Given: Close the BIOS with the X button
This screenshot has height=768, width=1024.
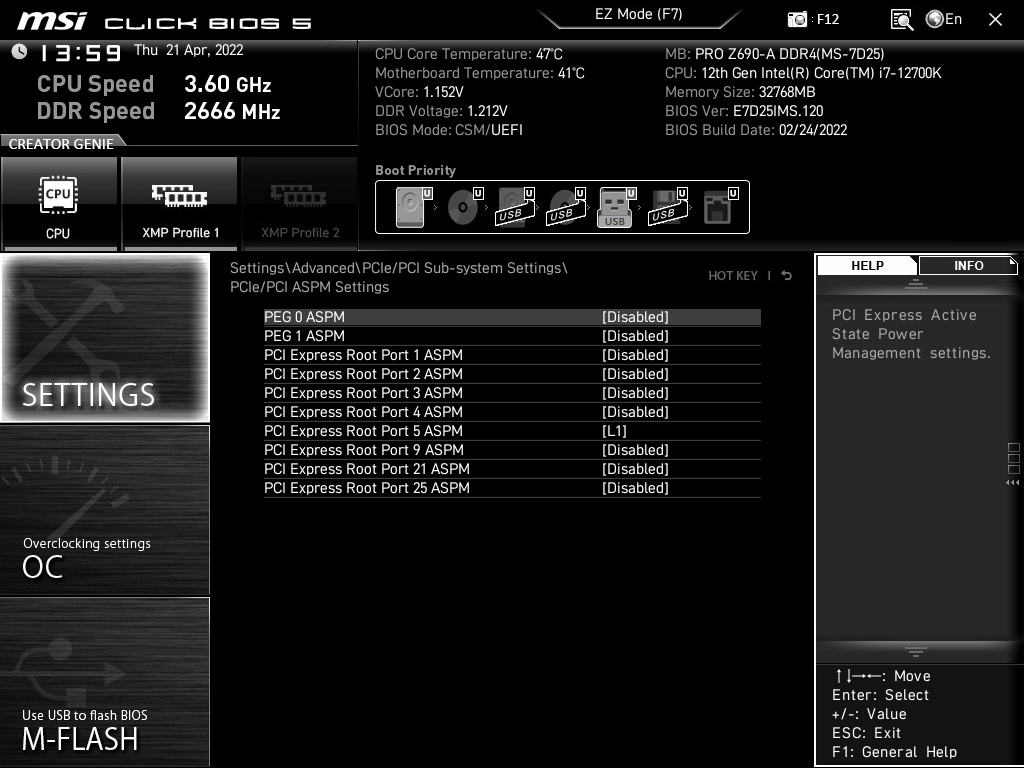Looking at the screenshot, I should point(995,20).
